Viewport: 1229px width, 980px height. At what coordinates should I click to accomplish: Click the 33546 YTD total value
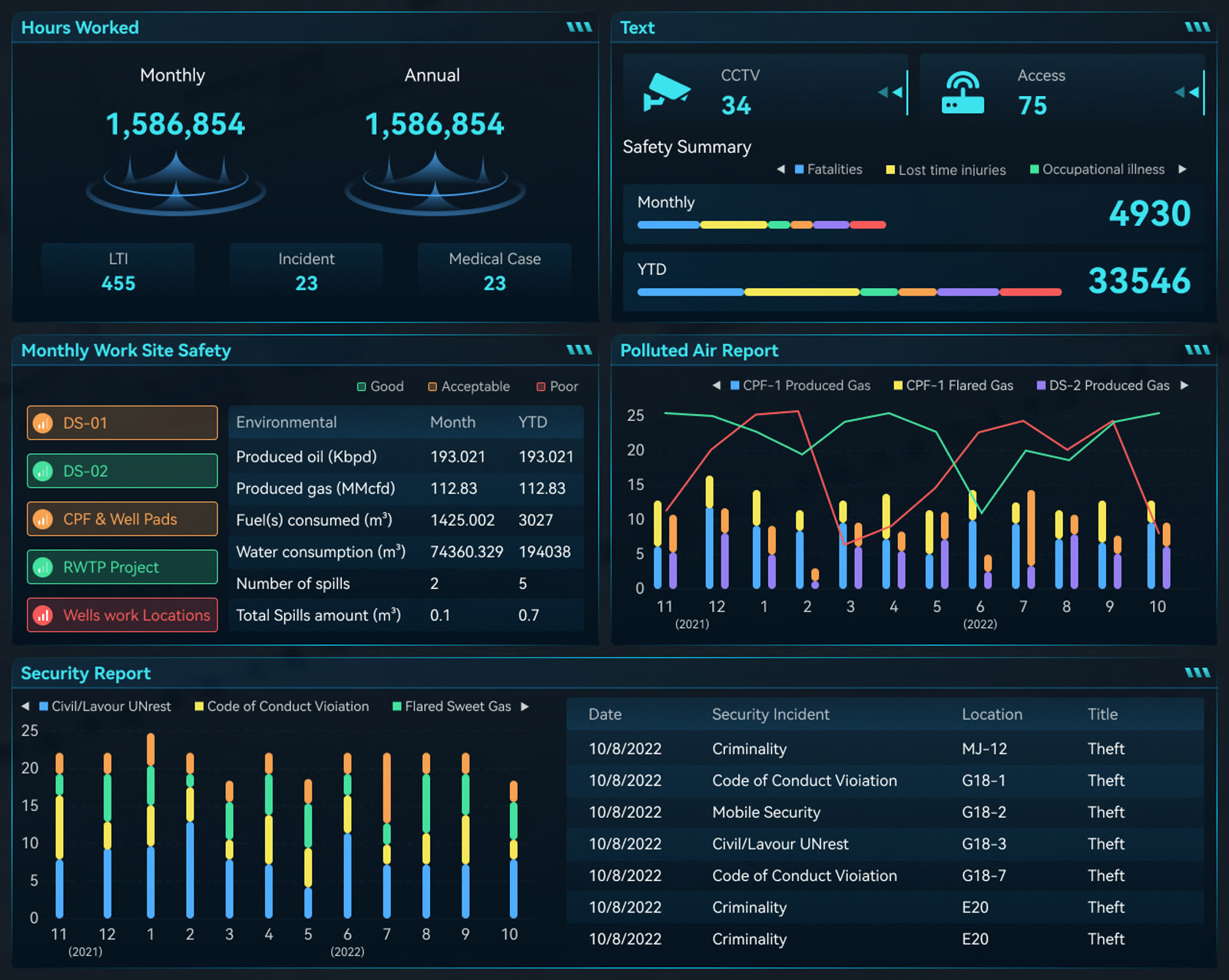(x=1140, y=281)
